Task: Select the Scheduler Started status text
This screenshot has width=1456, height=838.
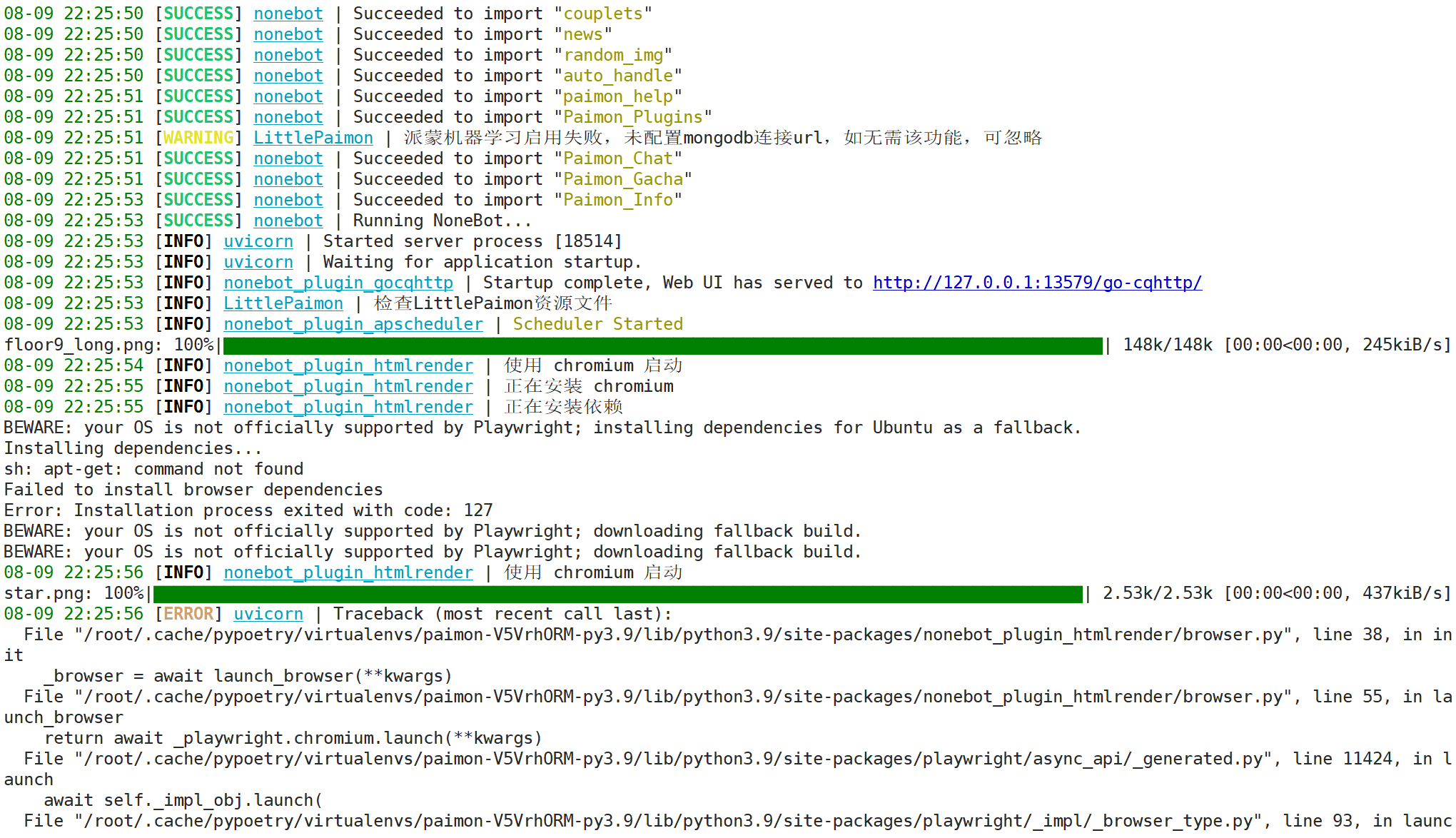Action: click(x=598, y=324)
